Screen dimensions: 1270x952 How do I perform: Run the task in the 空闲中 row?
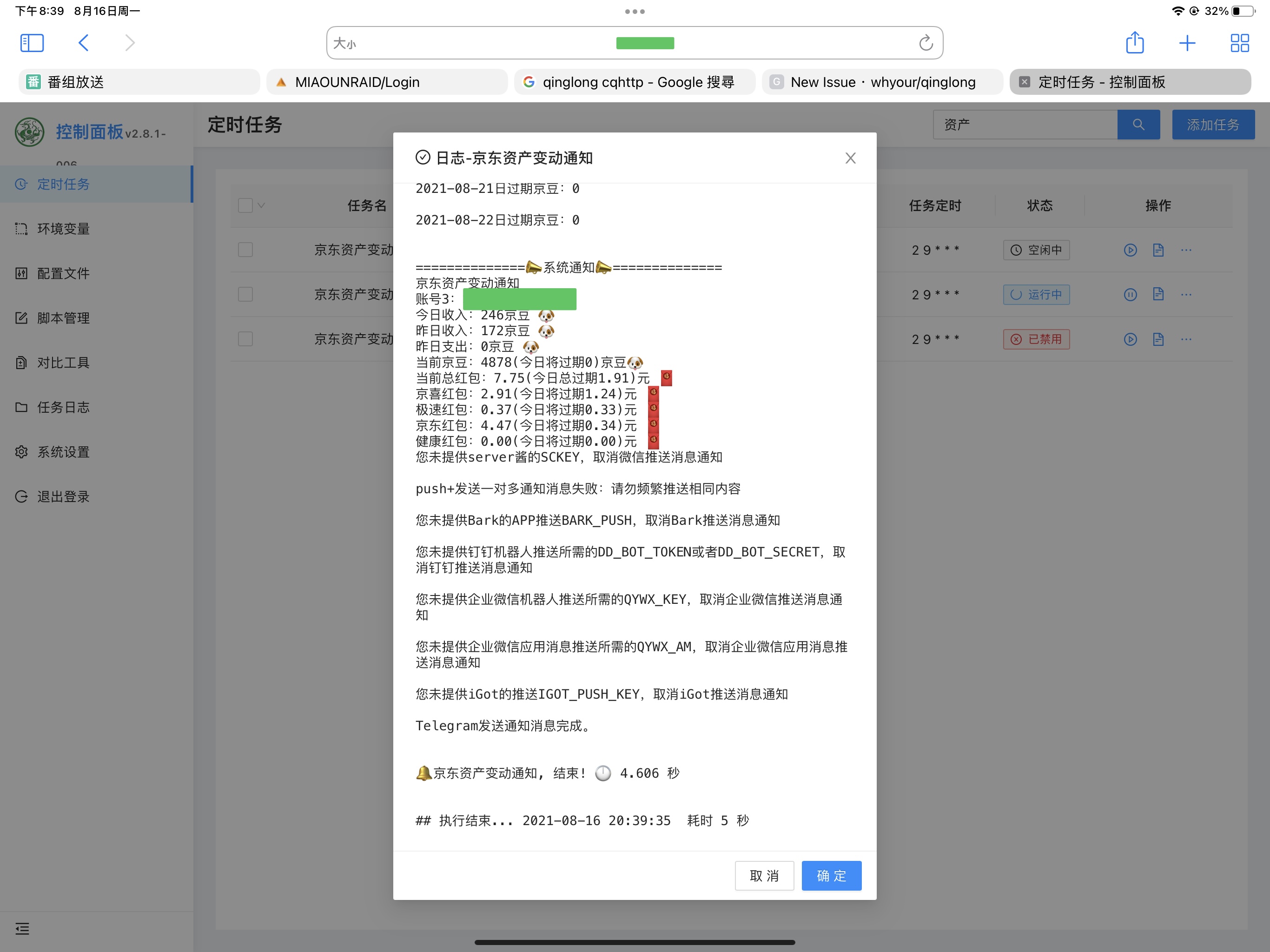(1130, 250)
